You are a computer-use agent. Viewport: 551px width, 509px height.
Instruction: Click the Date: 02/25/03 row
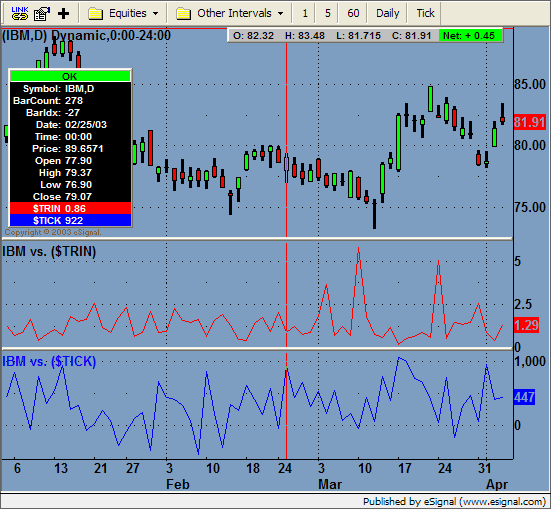[x=71, y=124]
